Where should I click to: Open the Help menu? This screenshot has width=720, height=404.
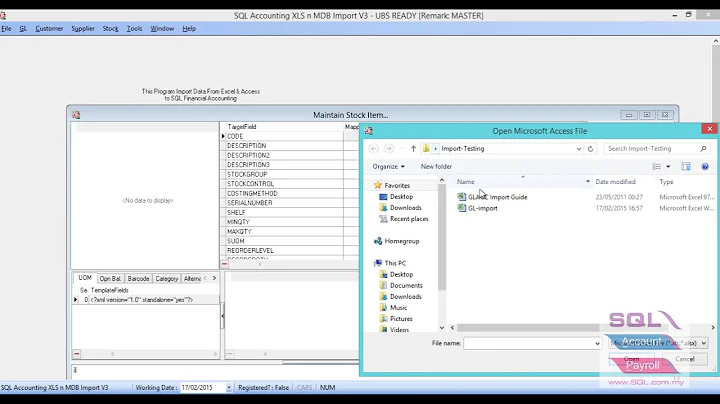tap(189, 28)
